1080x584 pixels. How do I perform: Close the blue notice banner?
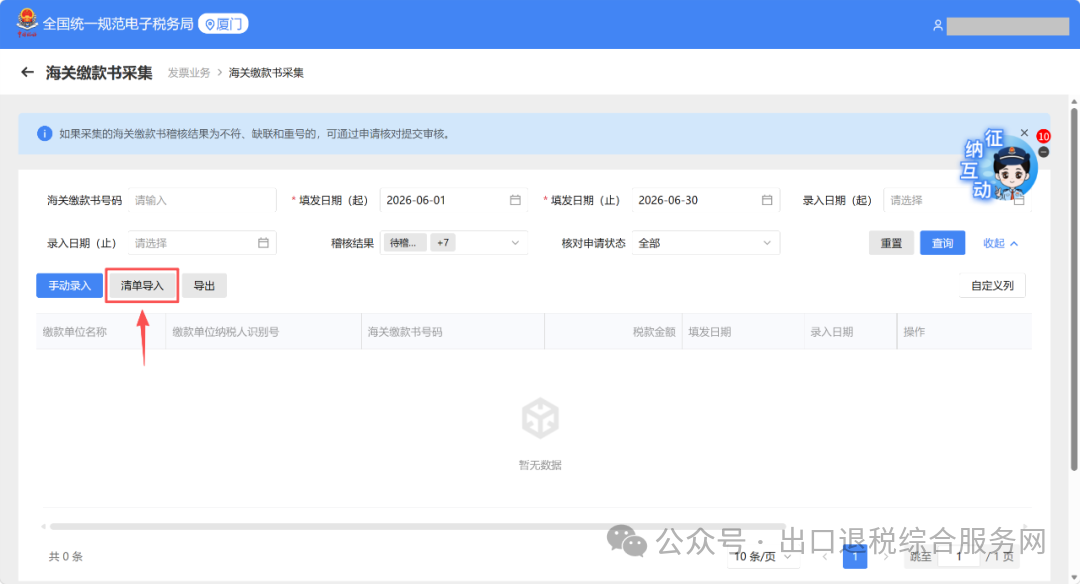click(x=1024, y=133)
